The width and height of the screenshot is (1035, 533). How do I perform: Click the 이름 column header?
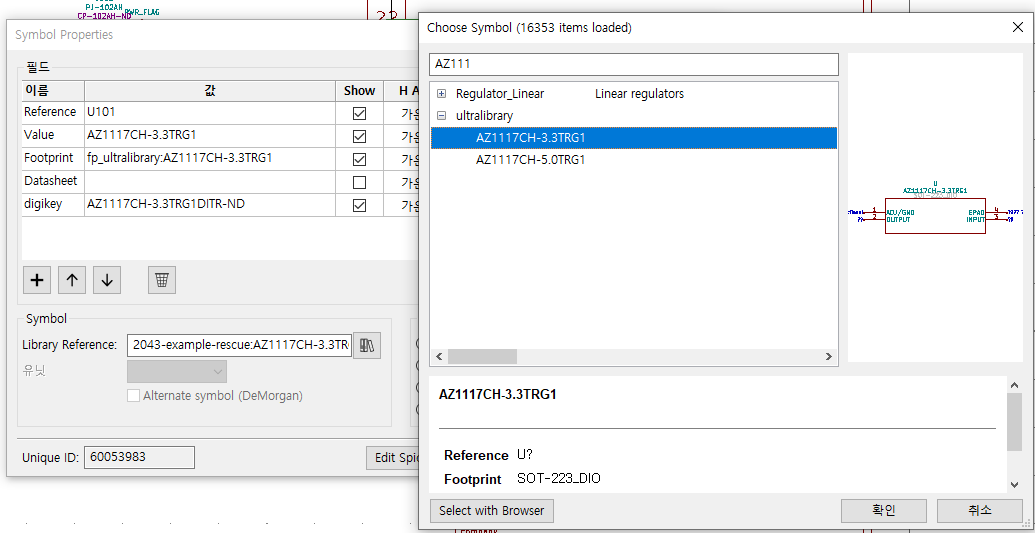(x=53, y=90)
